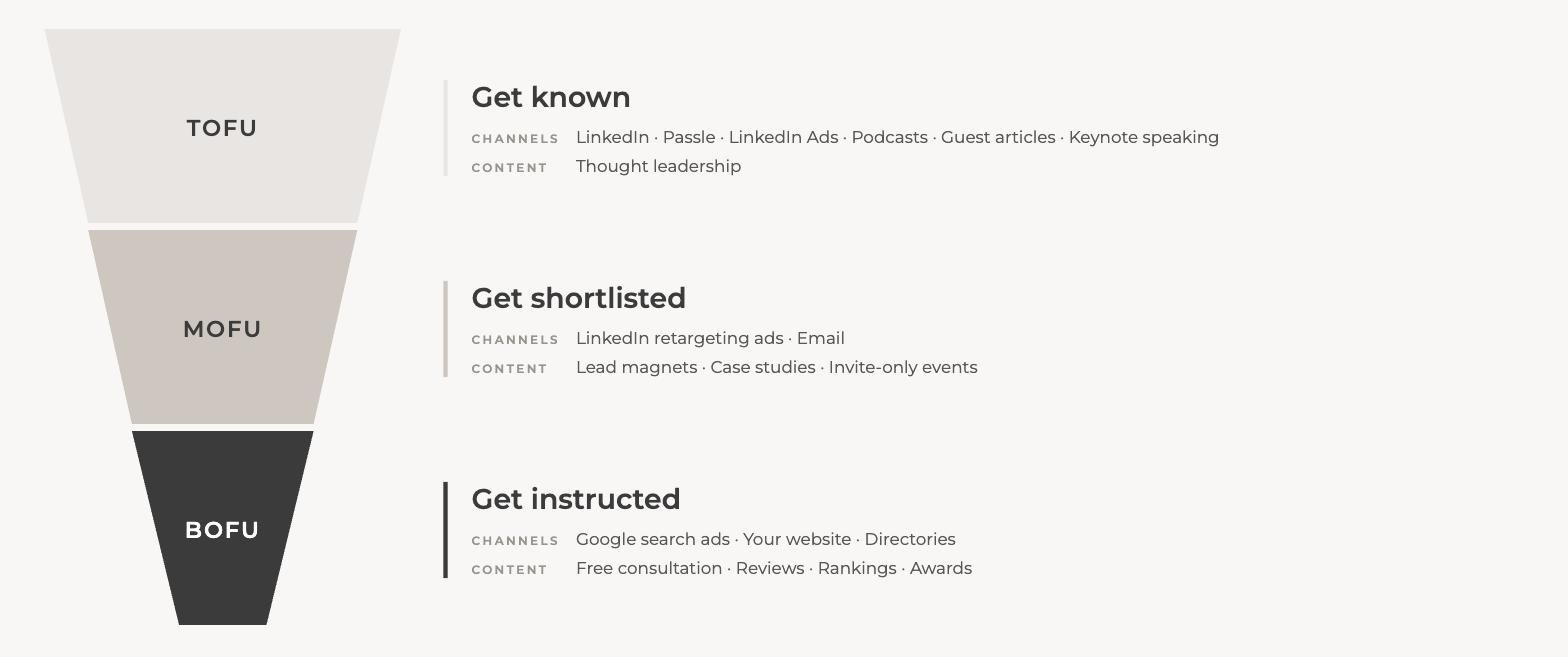Click "Keynote speaking" in the channels list
Image resolution: width=1568 pixels, height=657 pixels.
(1144, 137)
